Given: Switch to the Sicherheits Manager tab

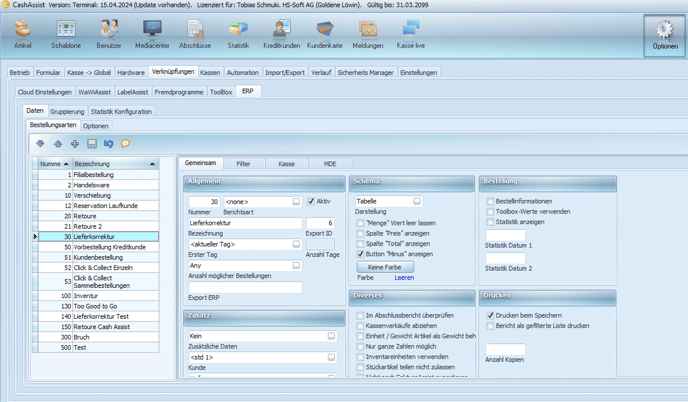Looking at the screenshot, I should 366,72.
